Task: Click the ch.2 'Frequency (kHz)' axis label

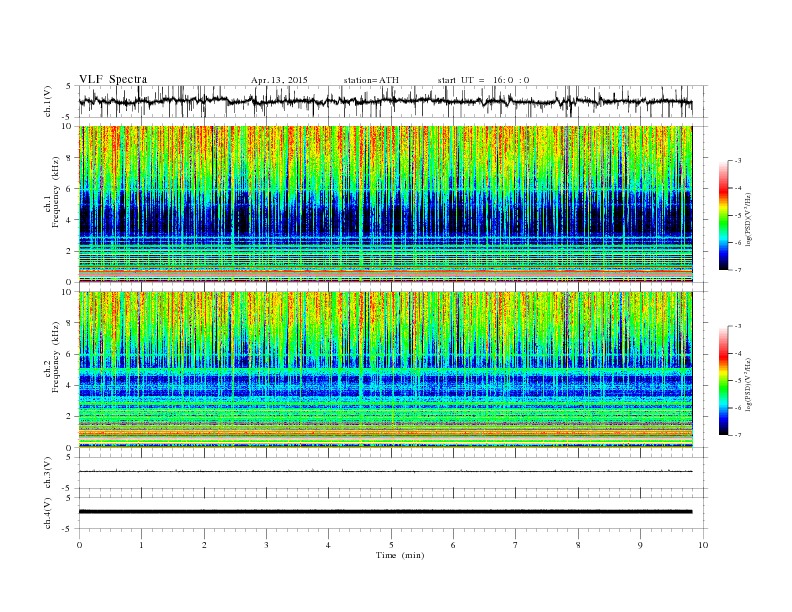Action: (56, 356)
